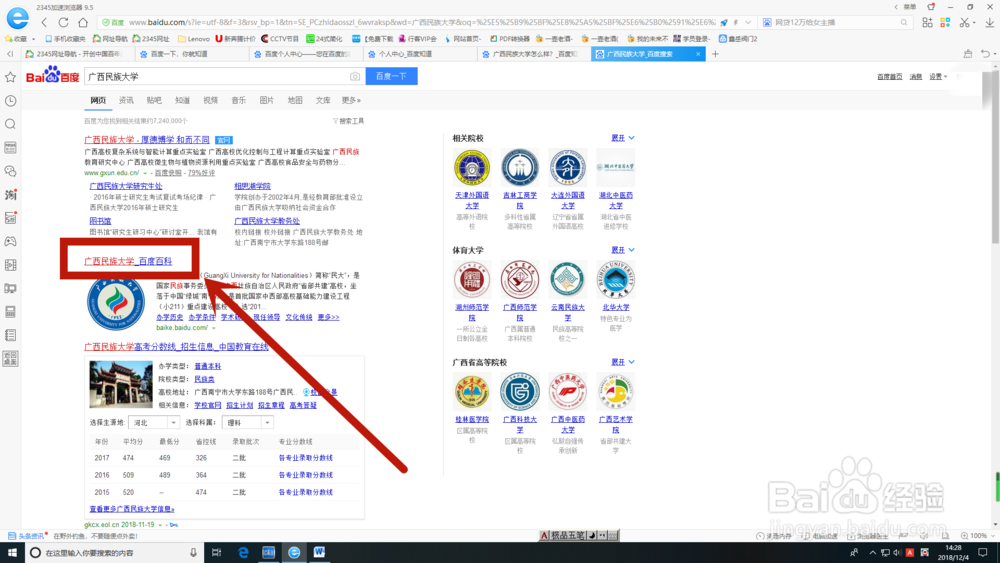Click the undo closed tab arrow icon
Viewport: 1000px width, 563px height.
click(x=985, y=54)
